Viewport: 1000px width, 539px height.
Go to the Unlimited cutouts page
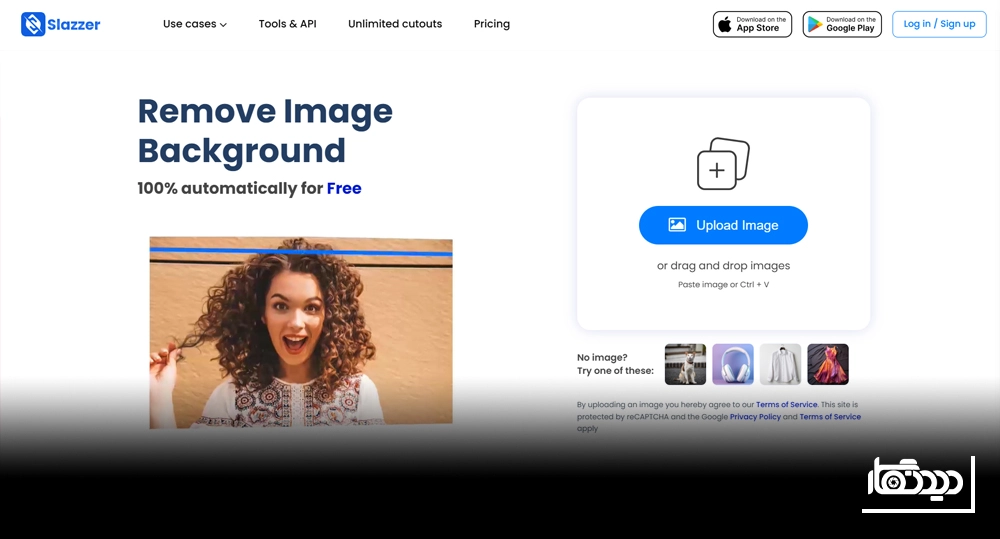[395, 24]
